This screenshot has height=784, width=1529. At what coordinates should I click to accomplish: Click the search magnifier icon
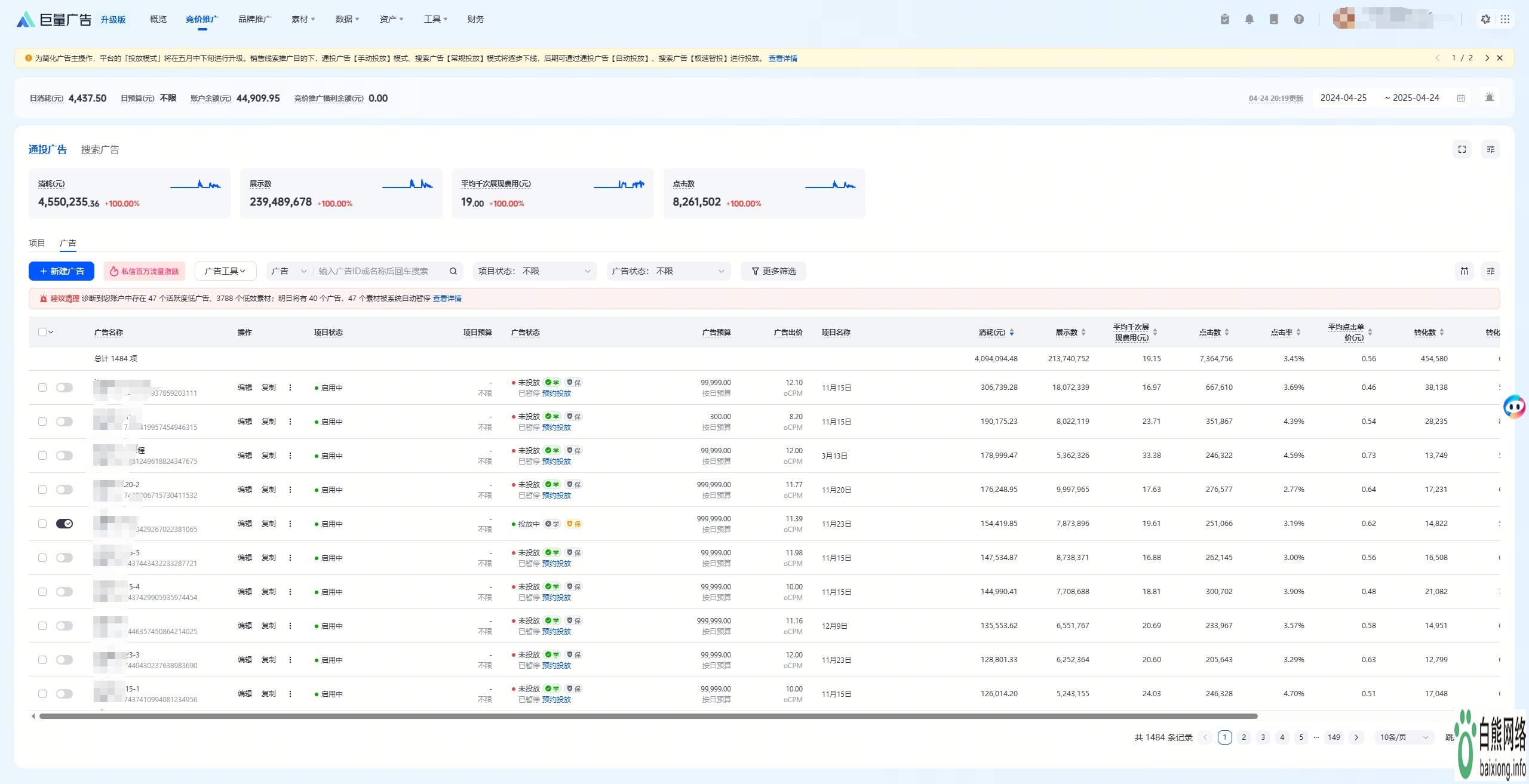click(x=453, y=271)
